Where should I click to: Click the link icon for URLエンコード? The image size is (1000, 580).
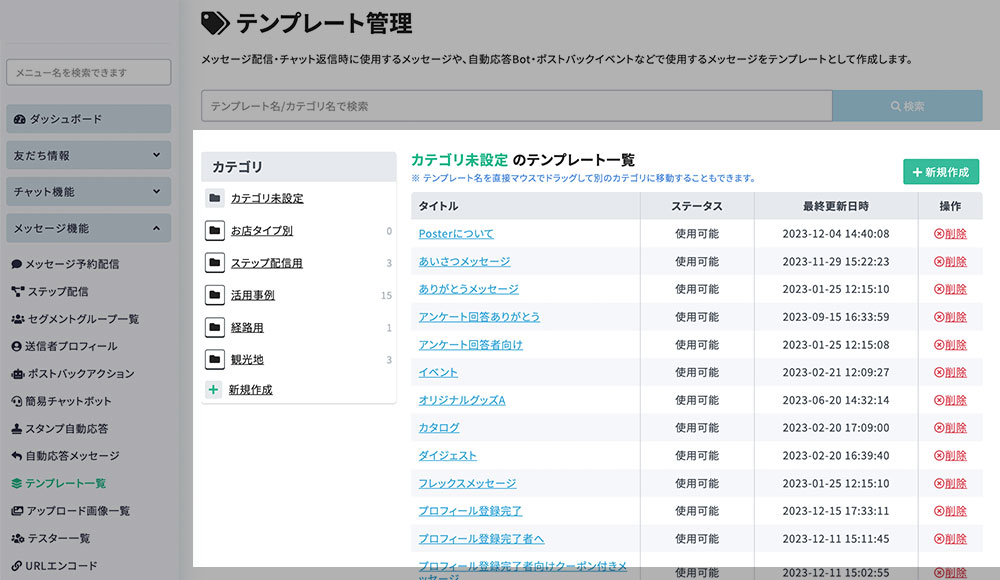click(x=17, y=566)
